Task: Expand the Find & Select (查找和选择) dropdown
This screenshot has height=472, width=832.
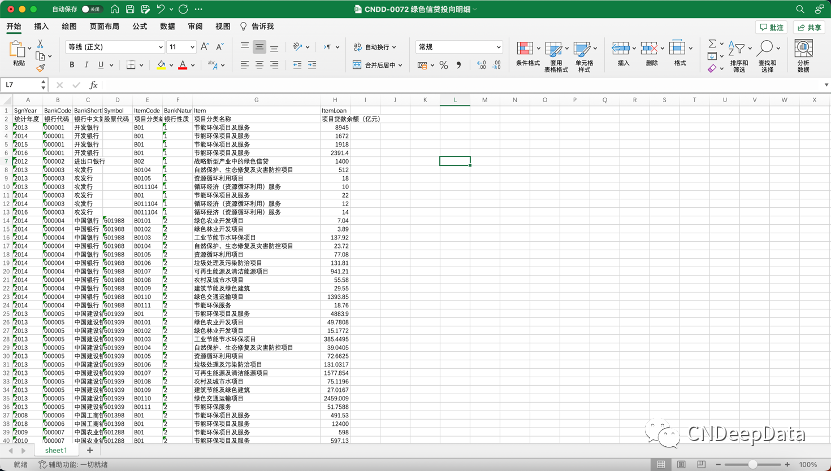Action: 778,48
